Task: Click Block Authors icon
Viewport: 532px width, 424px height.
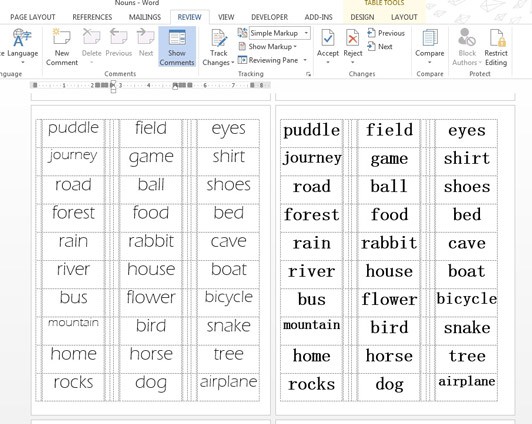Action: (x=467, y=37)
